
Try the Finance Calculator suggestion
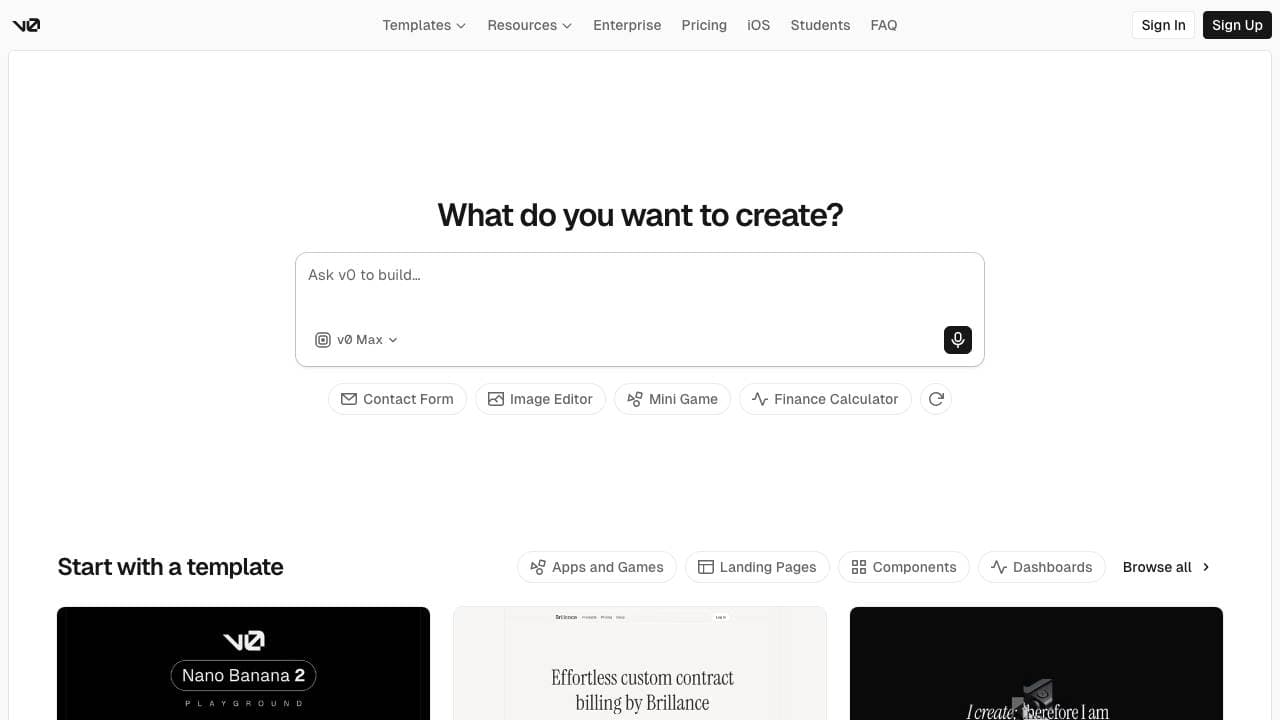point(825,399)
